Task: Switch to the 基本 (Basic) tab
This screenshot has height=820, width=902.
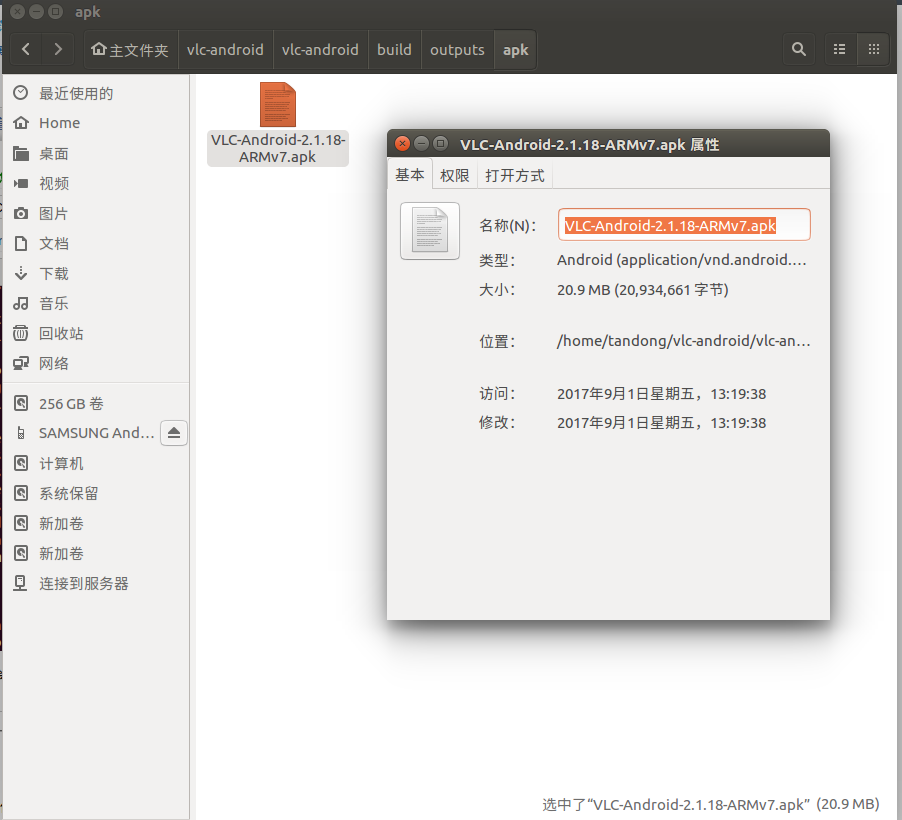Action: point(410,175)
